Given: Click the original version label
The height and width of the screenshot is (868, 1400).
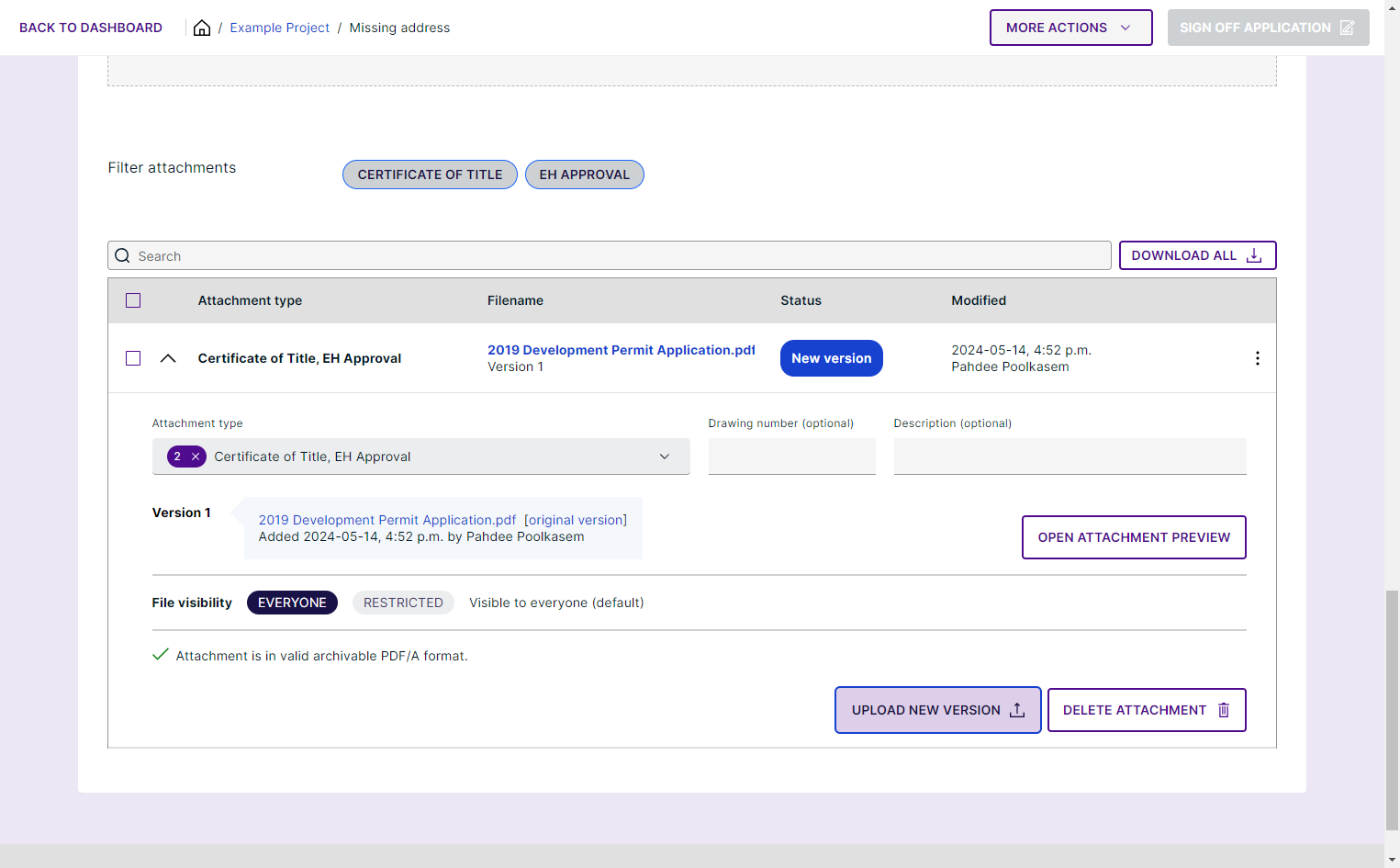Looking at the screenshot, I should tap(576, 520).
